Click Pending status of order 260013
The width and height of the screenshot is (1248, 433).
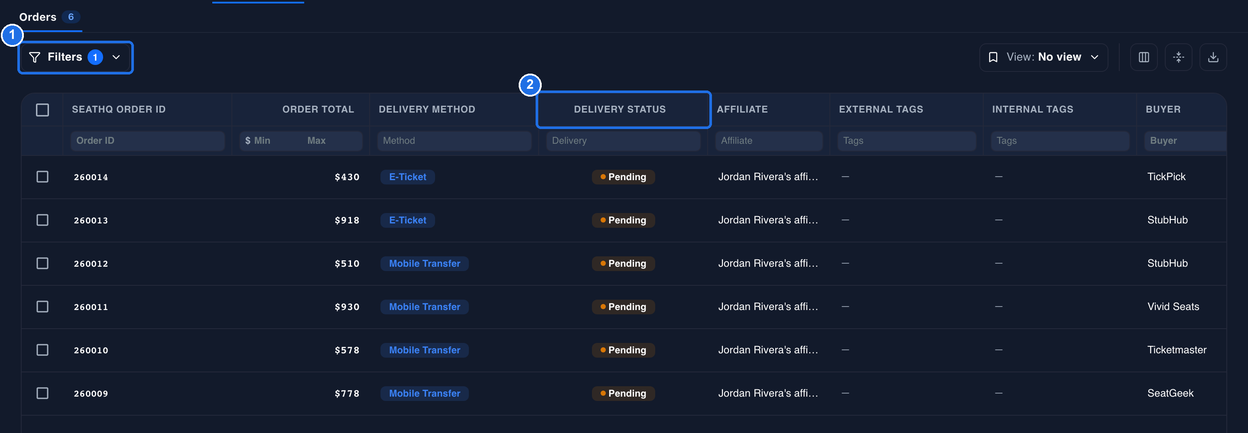(x=623, y=220)
